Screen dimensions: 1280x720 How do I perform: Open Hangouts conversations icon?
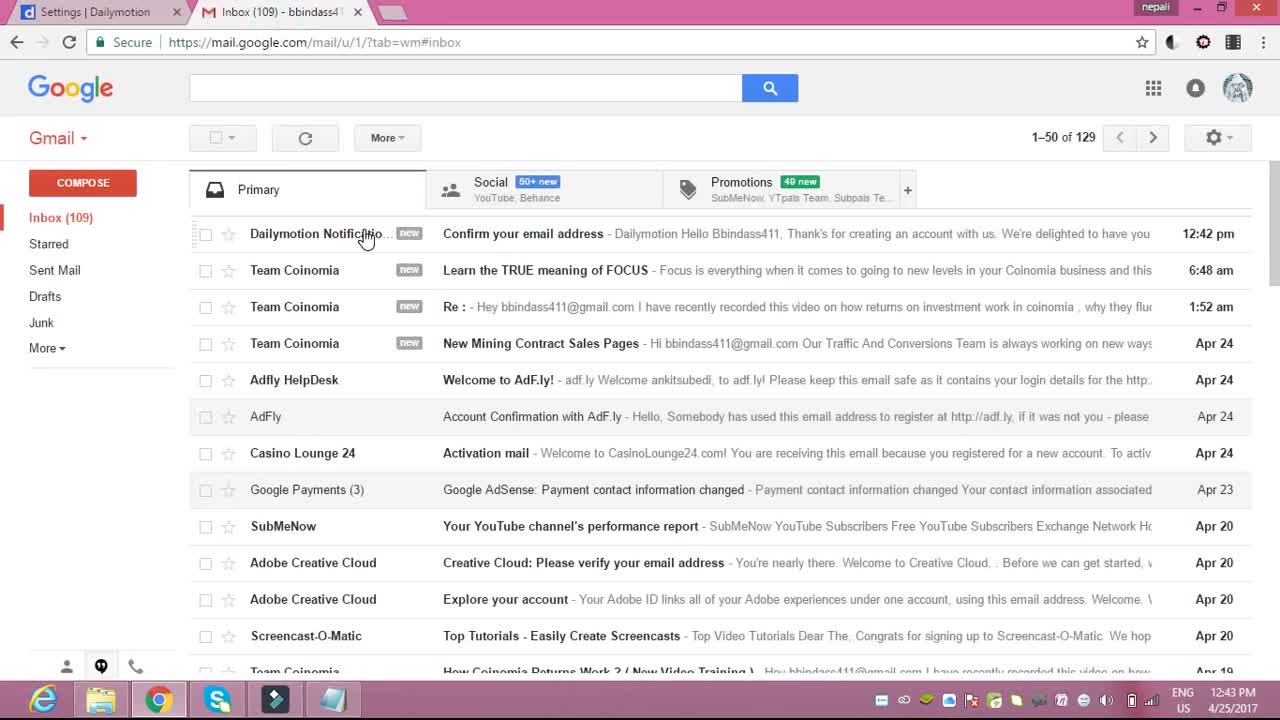101,666
